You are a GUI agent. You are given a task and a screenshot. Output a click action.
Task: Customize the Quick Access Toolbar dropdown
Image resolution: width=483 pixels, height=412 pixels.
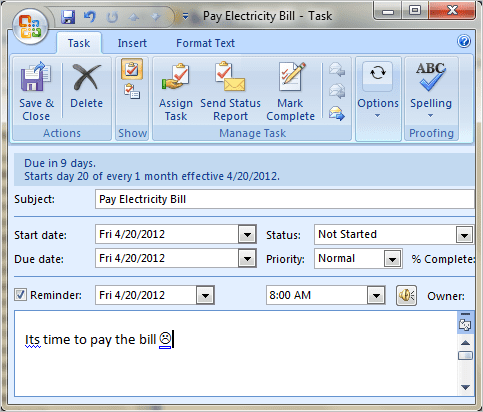[185, 16]
